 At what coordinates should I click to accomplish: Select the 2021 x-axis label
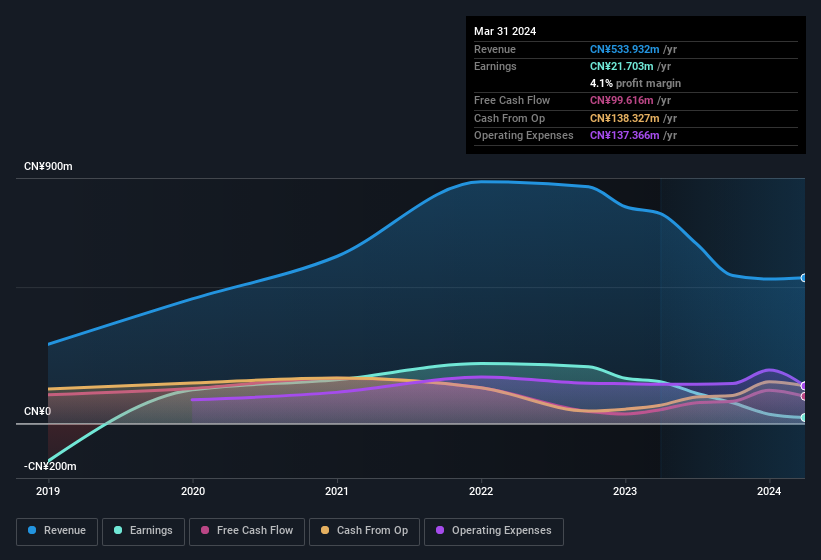click(337, 491)
